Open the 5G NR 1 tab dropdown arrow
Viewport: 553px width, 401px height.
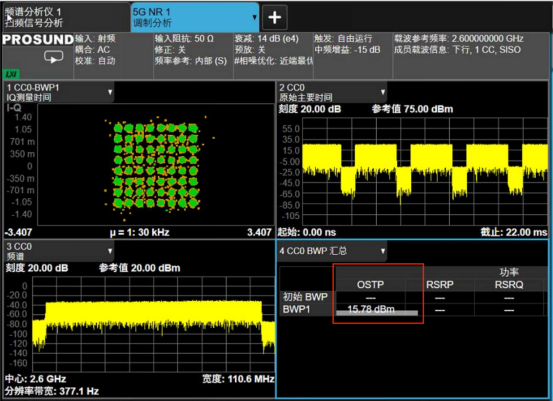(x=255, y=17)
